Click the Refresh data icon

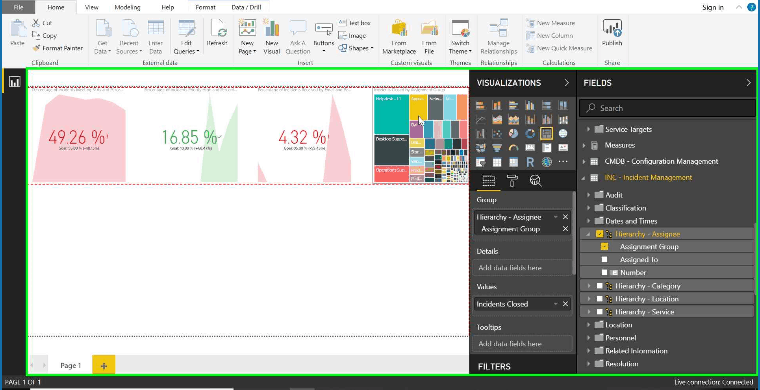218,33
